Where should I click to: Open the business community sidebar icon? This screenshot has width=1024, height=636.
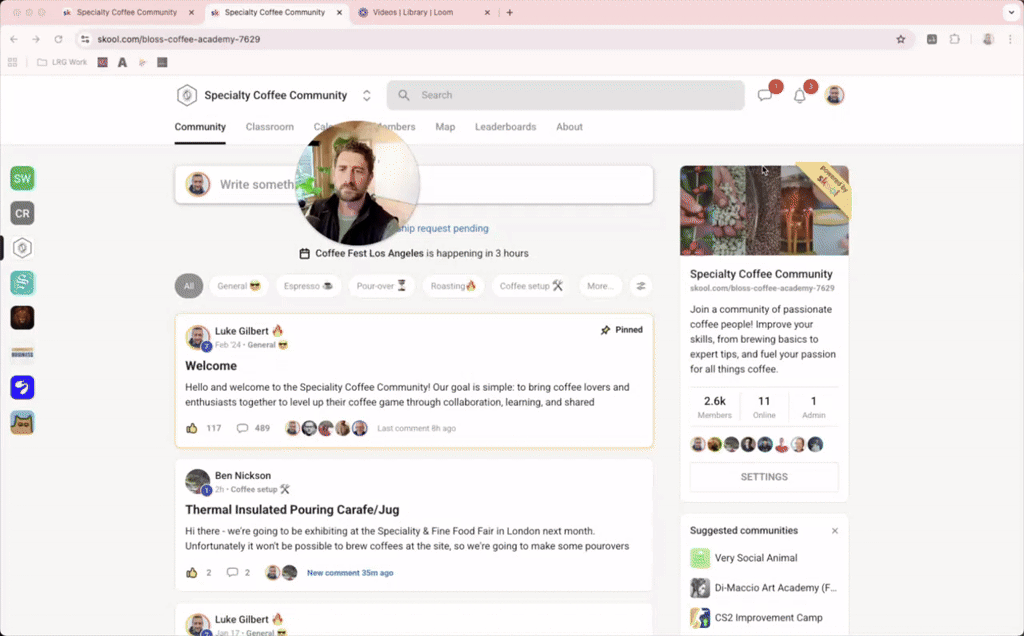(22, 353)
